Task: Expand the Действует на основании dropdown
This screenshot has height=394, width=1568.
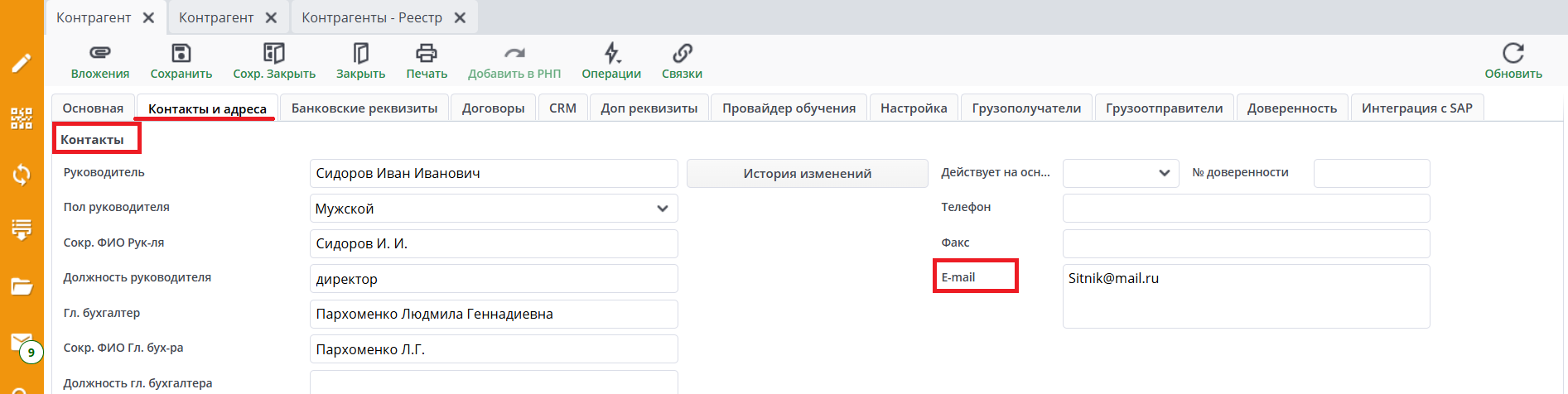Action: point(1164,173)
